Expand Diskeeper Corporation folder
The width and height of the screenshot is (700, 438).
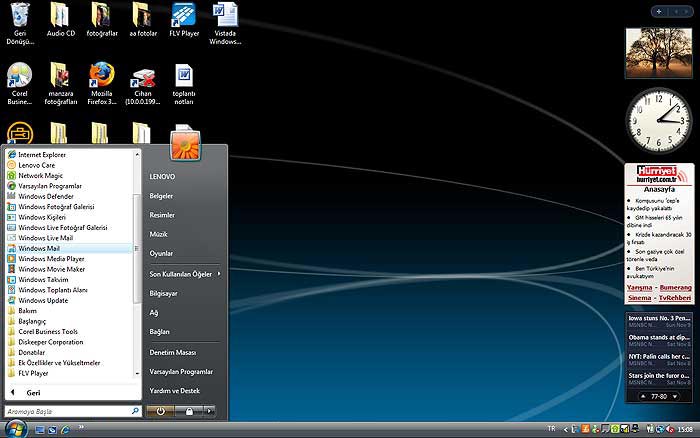(x=50, y=342)
